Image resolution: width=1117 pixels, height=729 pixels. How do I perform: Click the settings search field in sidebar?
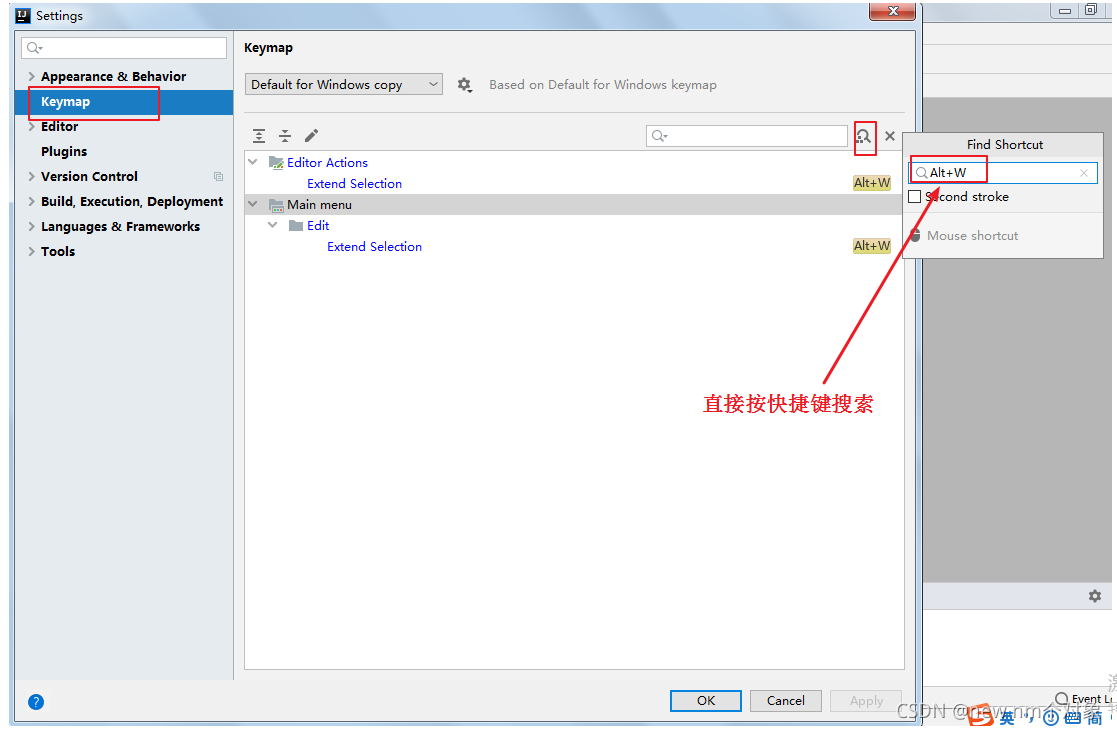tap(124, 48)
